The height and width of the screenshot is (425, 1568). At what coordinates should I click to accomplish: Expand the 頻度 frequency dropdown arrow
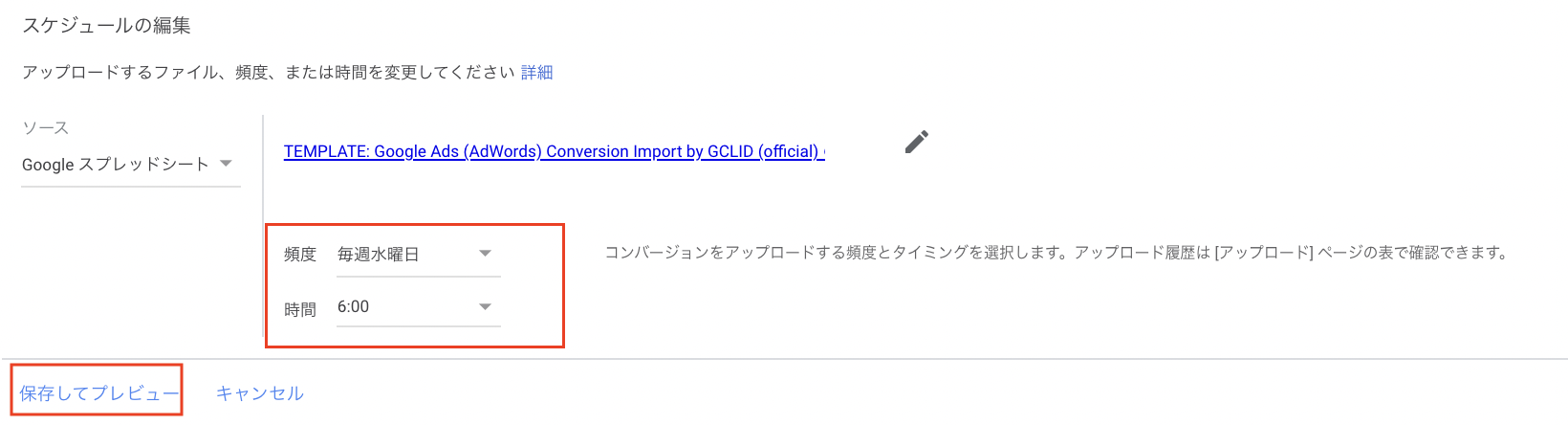pos(485,254)
